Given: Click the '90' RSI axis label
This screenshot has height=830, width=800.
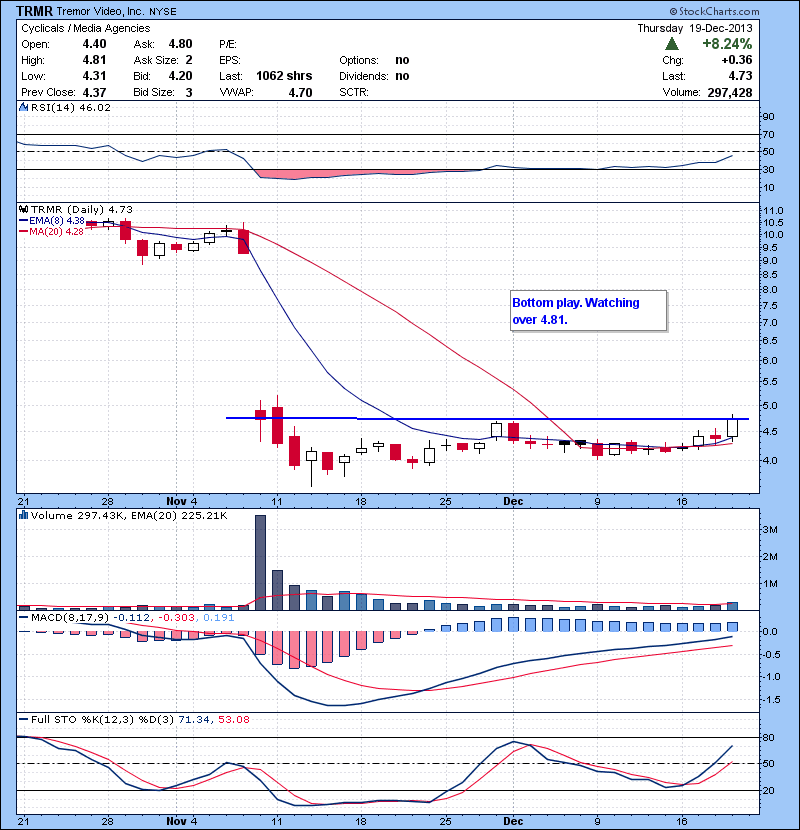Looking at the screenshot, I should [x=768, y=117].
